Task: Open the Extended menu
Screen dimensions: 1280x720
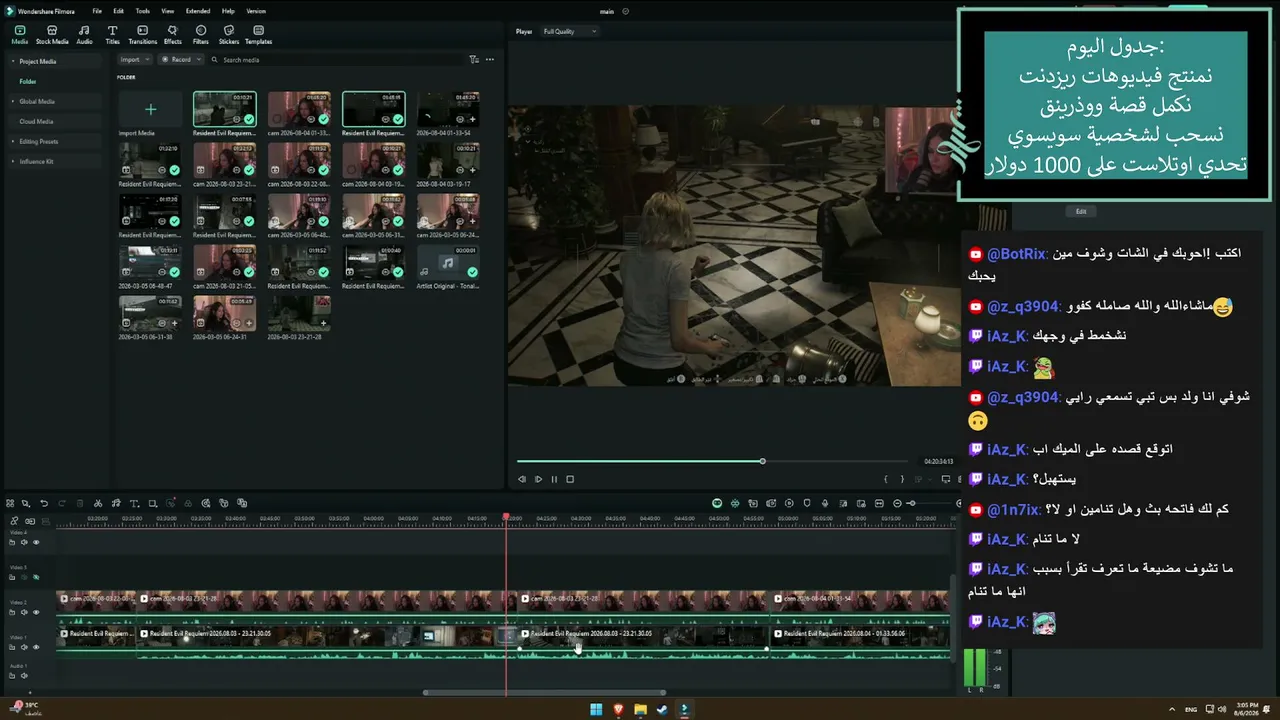Action: [x=198, y=11]
